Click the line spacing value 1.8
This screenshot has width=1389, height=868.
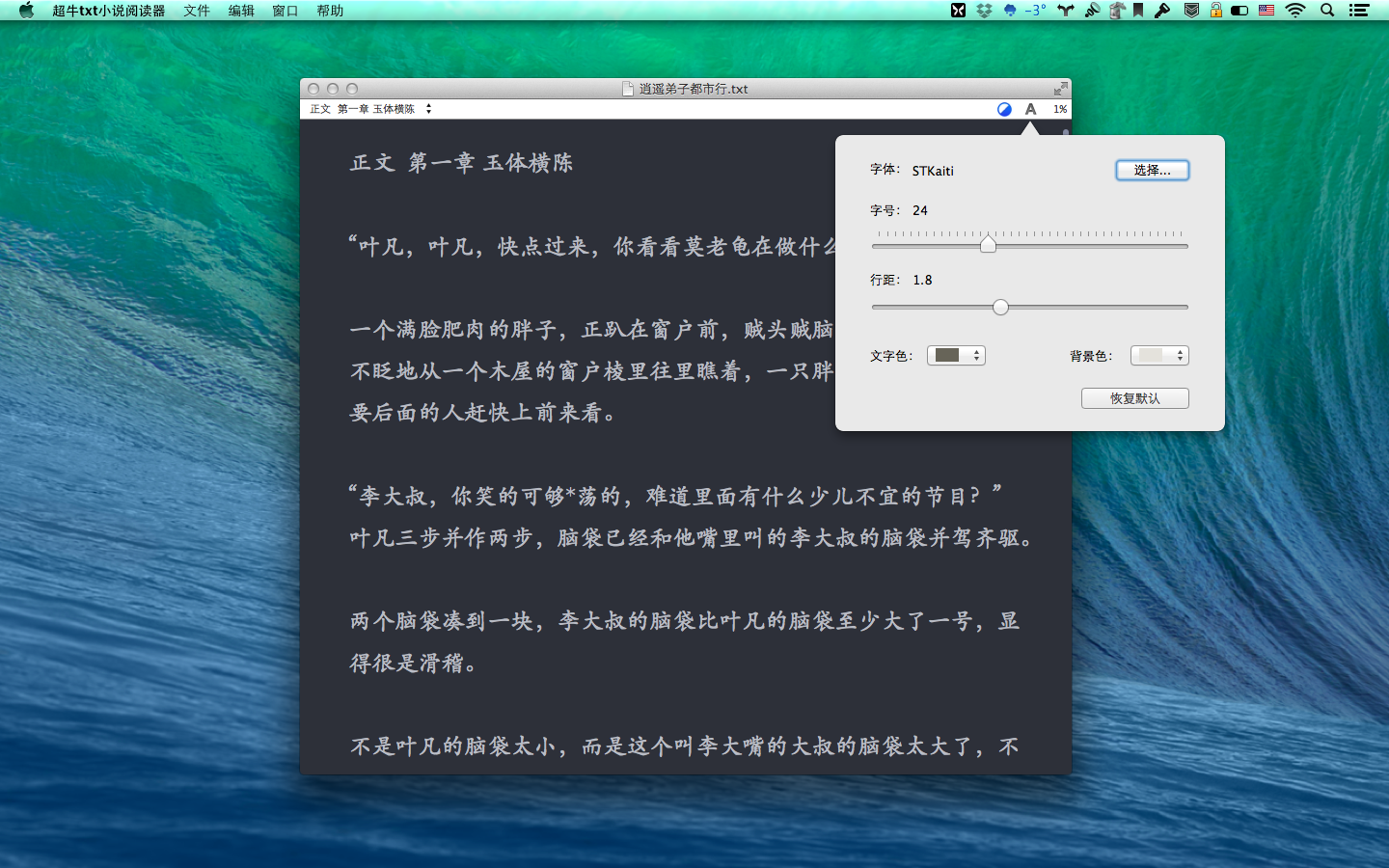tap(922, 280)
